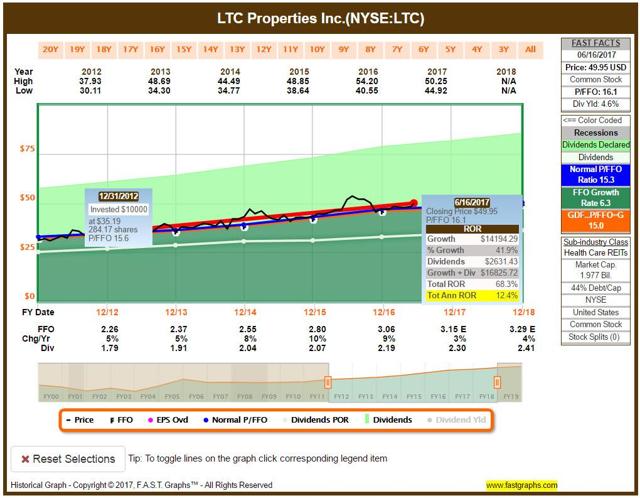
Task: Click the light Dividends color legend box
Action: 596,158
